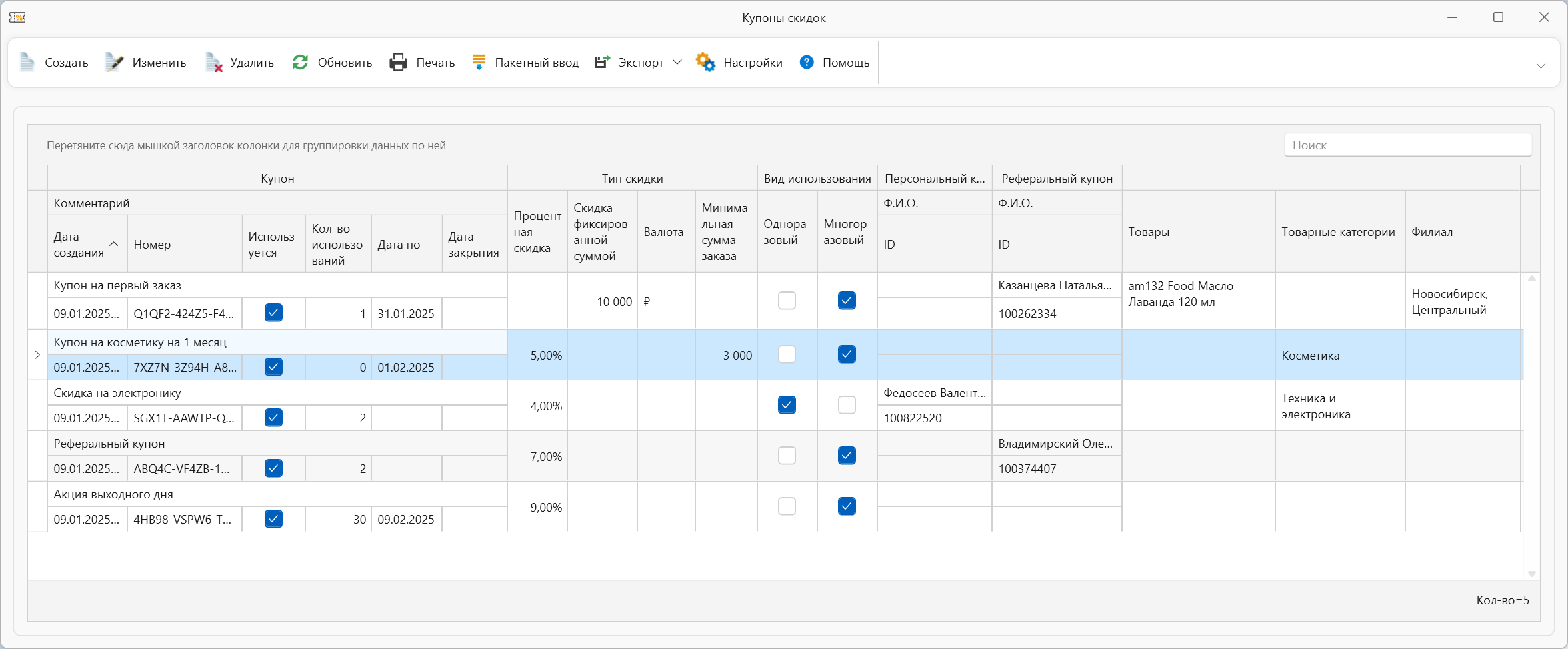
Task: Uncheck Многоразовый for Реферальный купон row
Action: coord(847,456)
